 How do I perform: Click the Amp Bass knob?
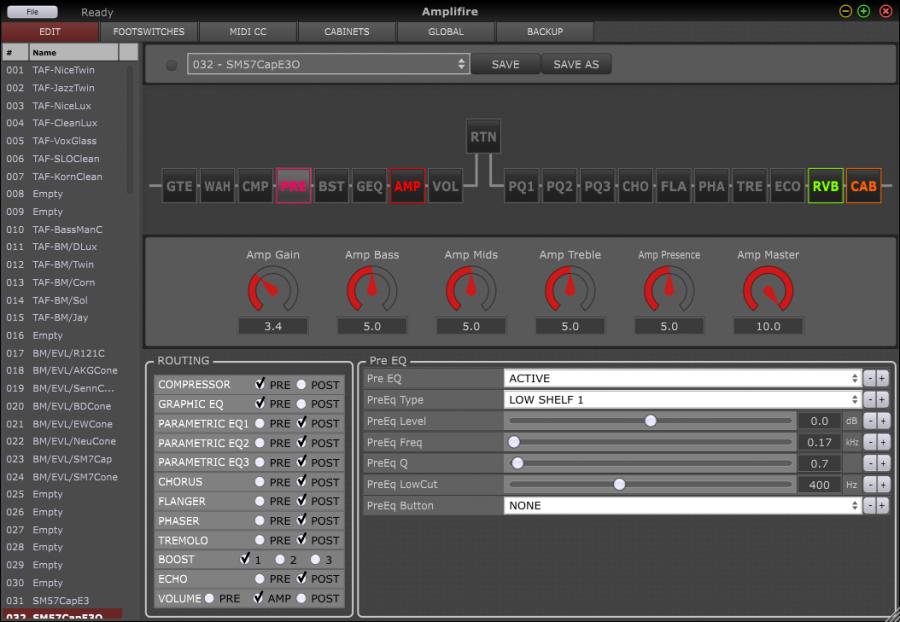(x=372, y=290)
